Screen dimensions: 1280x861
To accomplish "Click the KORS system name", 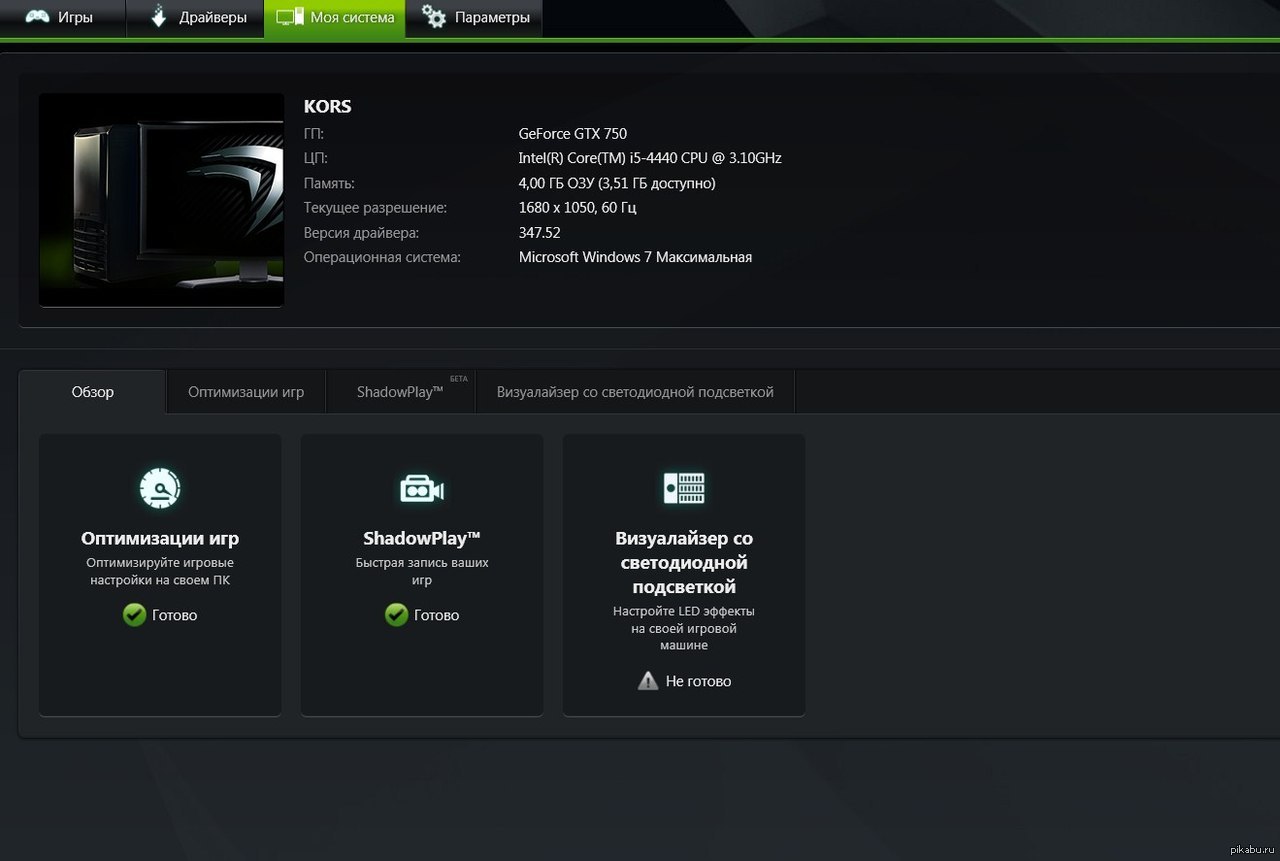I will (x=327, y=106).
